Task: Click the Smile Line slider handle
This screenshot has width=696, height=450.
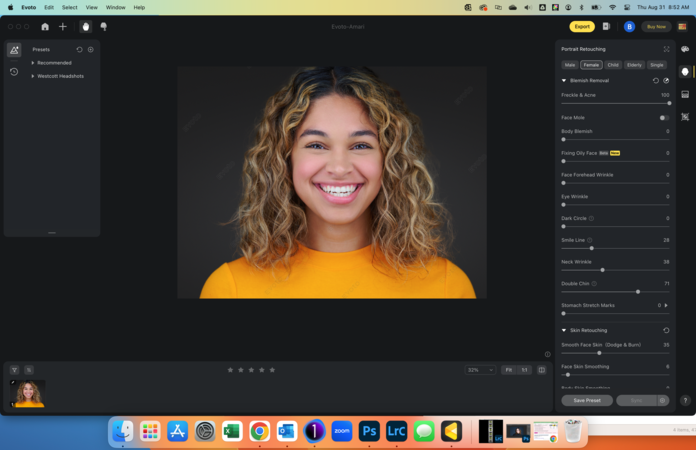Action: (591, 248)
